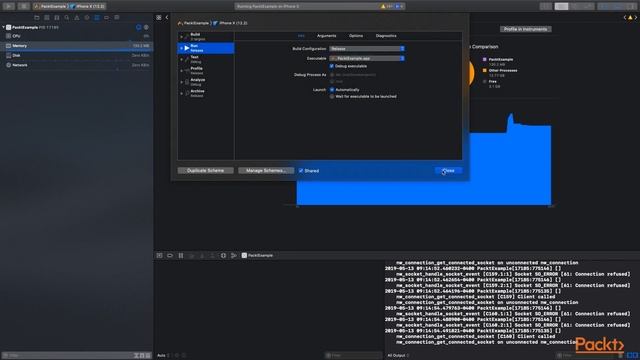Switch to the Diagnostics tab
The image size is (640, 360).
point(386,36)
